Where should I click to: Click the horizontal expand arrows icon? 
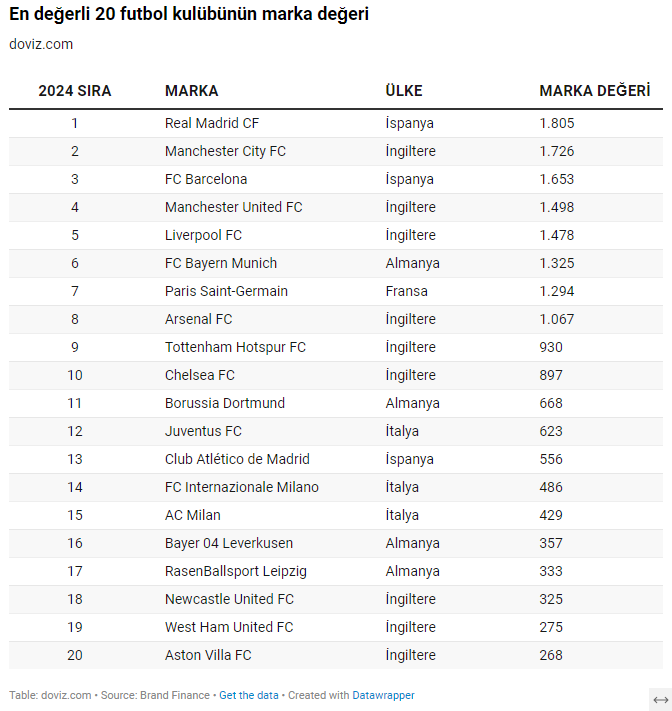(x=660, y=699)
